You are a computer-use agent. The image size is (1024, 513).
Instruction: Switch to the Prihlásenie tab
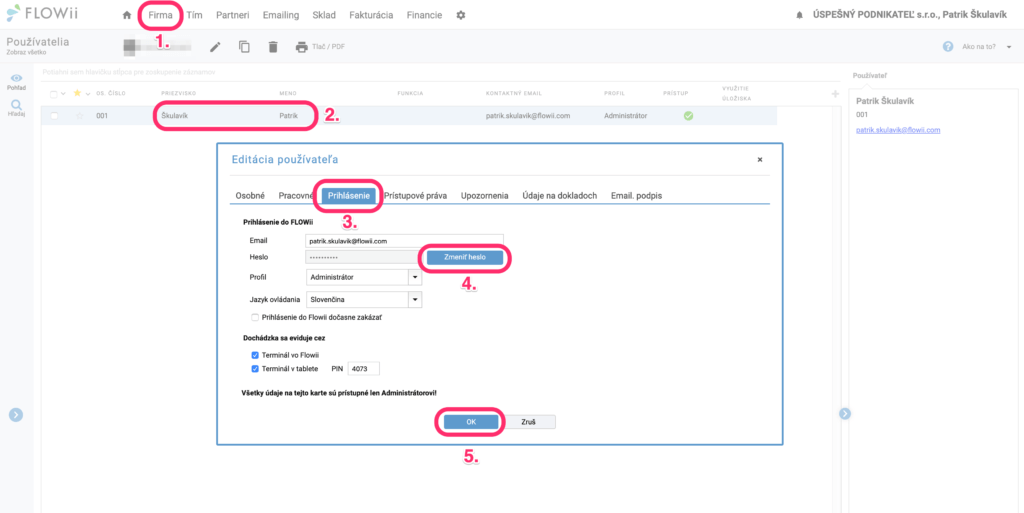click(349, 195)
